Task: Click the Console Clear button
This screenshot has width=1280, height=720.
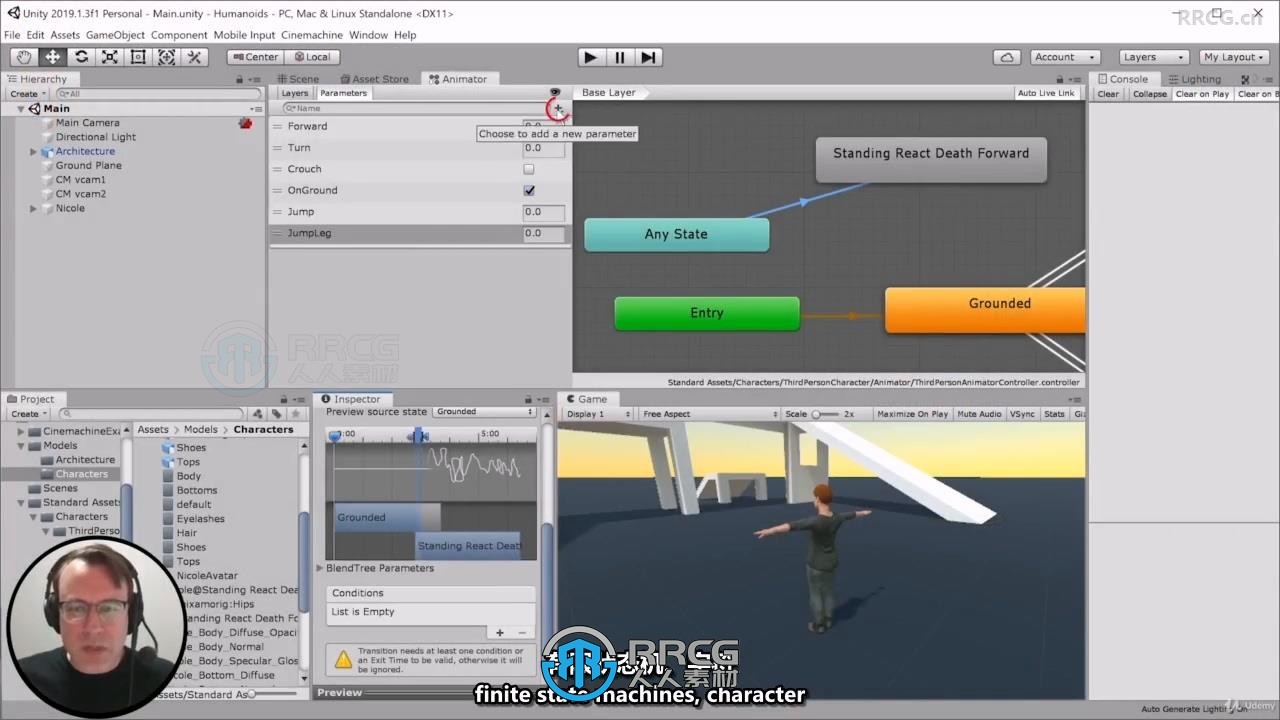Action: pyautogui.click(x=1108, y=94)
